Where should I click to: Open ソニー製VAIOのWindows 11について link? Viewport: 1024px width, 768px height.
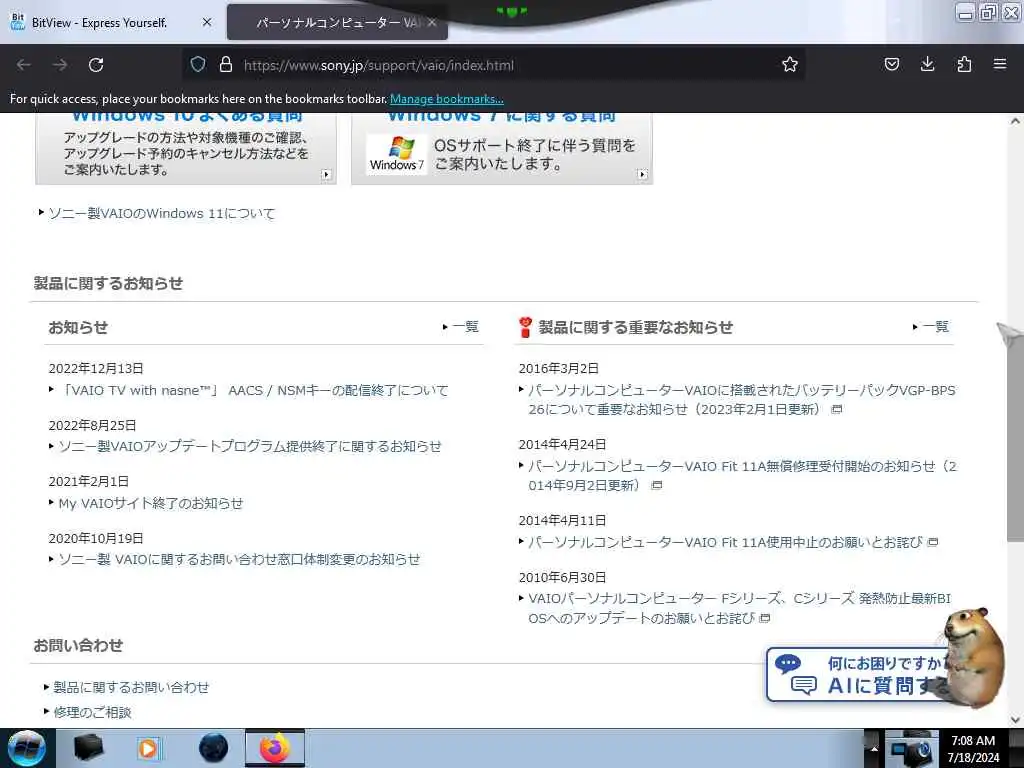[161, 214]
